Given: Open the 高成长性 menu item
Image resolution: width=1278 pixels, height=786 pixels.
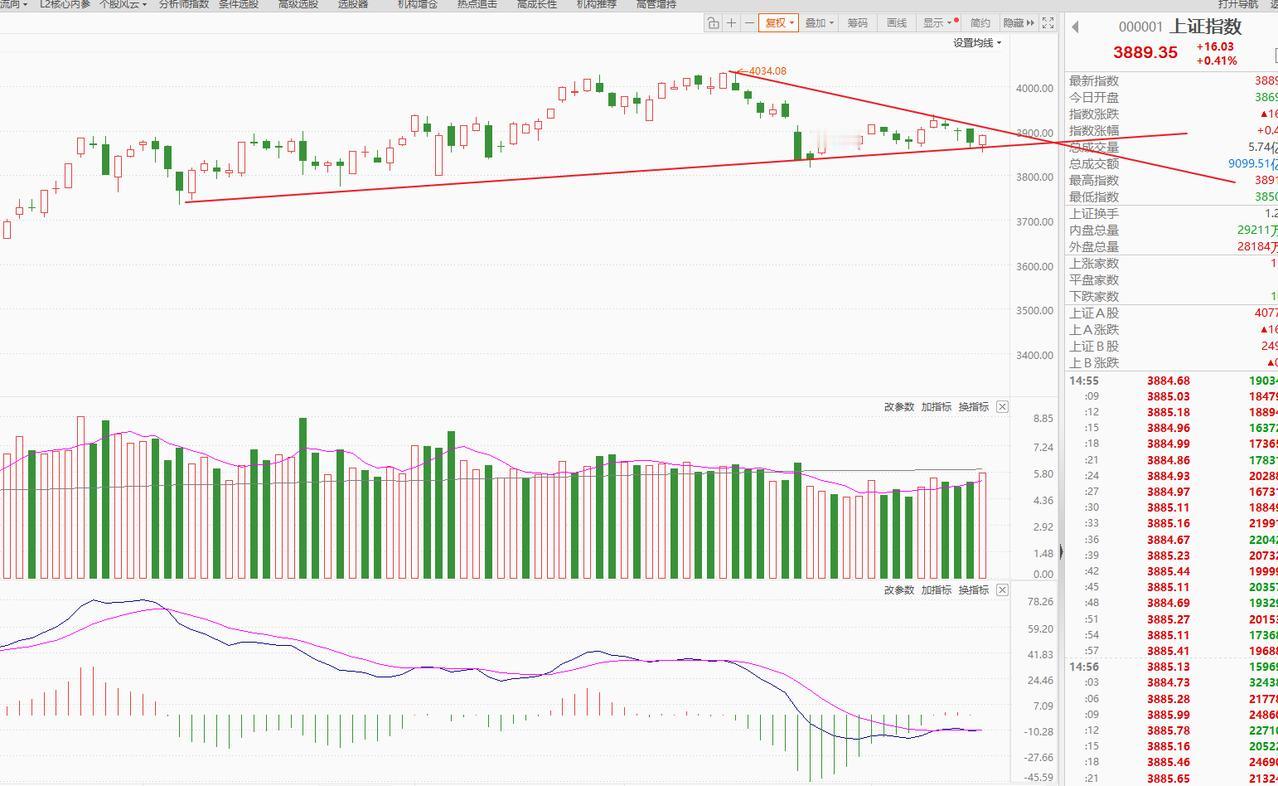Looking at the screenshot, I should tap(537, 5).
